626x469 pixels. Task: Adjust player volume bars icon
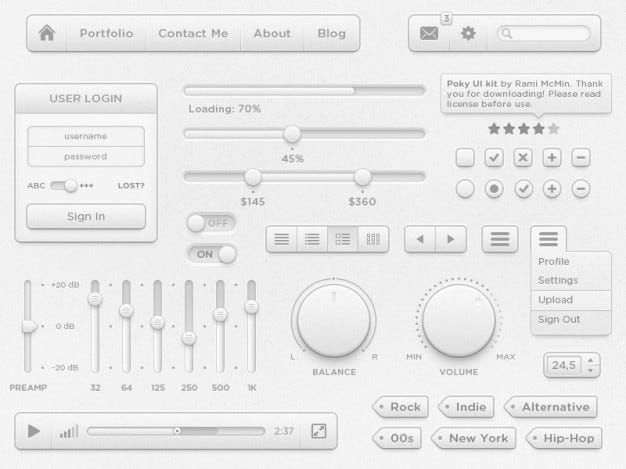point(69,431)
